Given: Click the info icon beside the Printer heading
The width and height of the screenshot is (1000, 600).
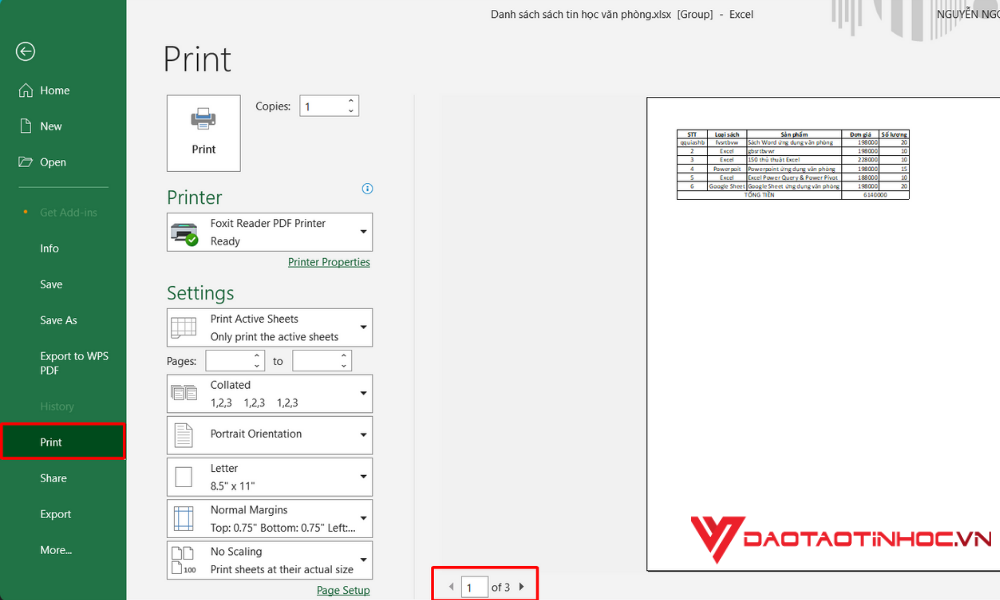Looking at the screenshot, I should tap(367, 188).
